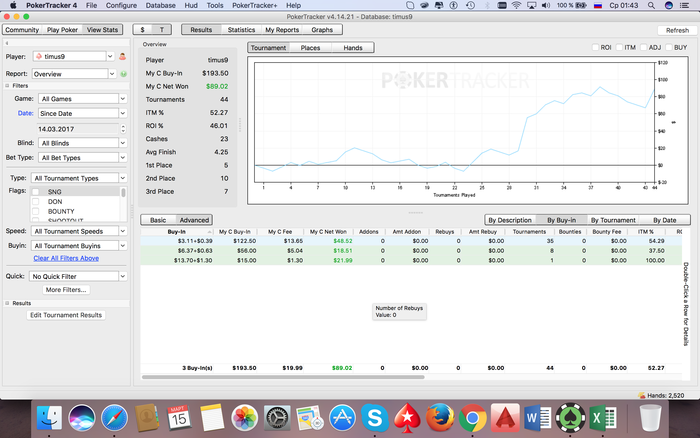The height and width of the screenshot is (438, 700).
Task: Open the All Tournament Buyins dropdown
Action: (x=79, y=246)
